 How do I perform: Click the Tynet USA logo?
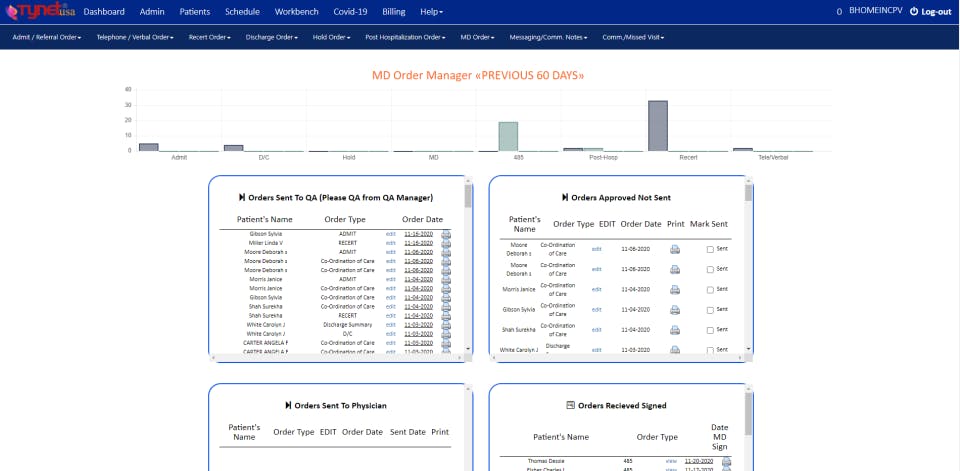tap(40, 11)
